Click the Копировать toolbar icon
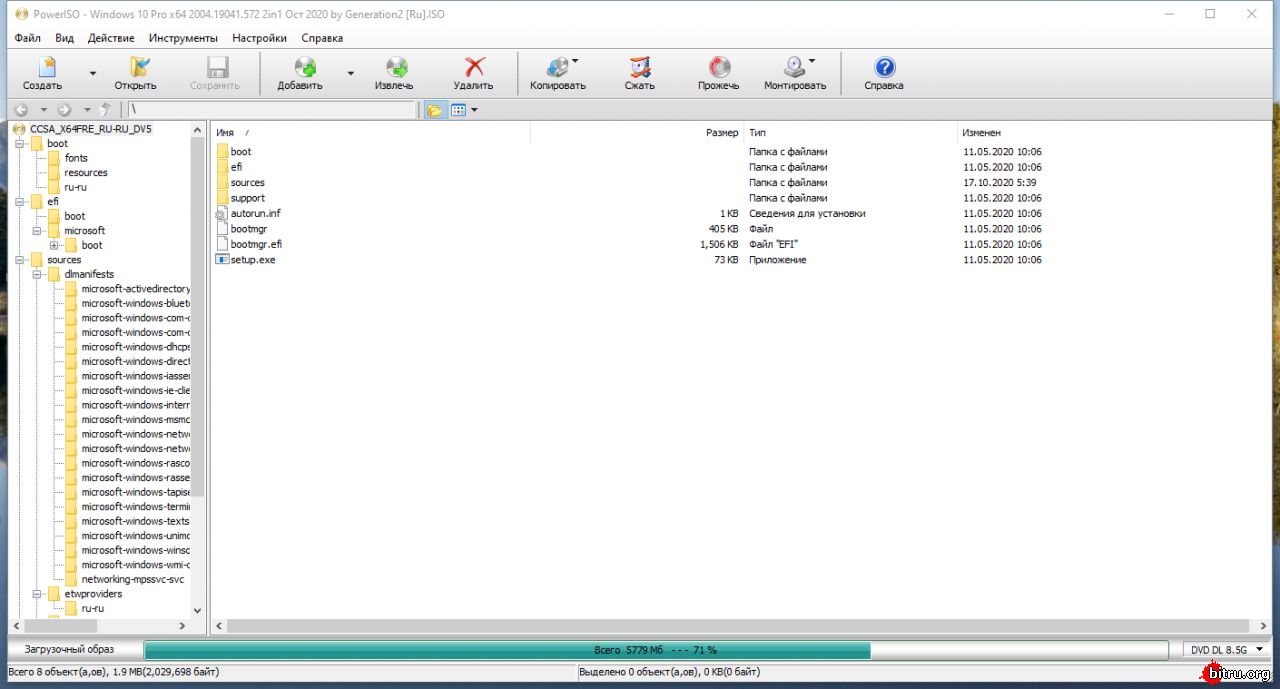This screenshot has height=689, width=1280. (558, 67)
